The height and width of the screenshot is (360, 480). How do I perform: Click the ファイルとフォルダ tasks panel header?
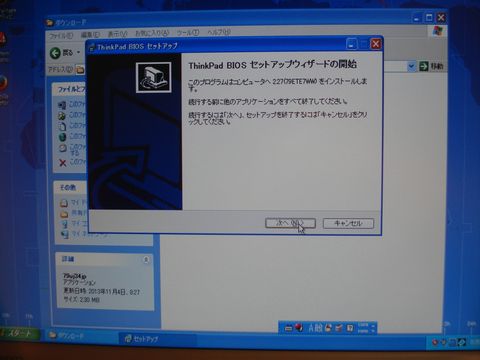tap(70, 89)
